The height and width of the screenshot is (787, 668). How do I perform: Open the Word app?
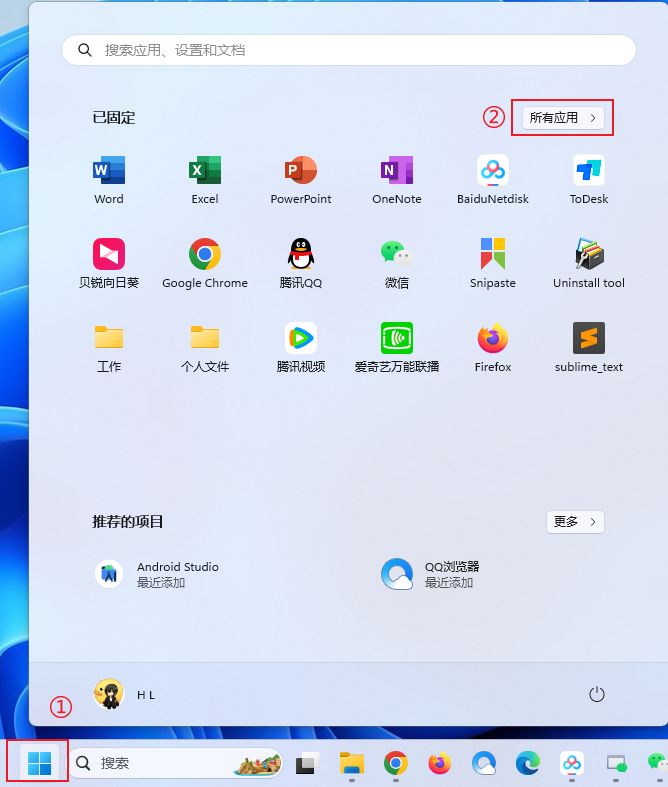109,180
